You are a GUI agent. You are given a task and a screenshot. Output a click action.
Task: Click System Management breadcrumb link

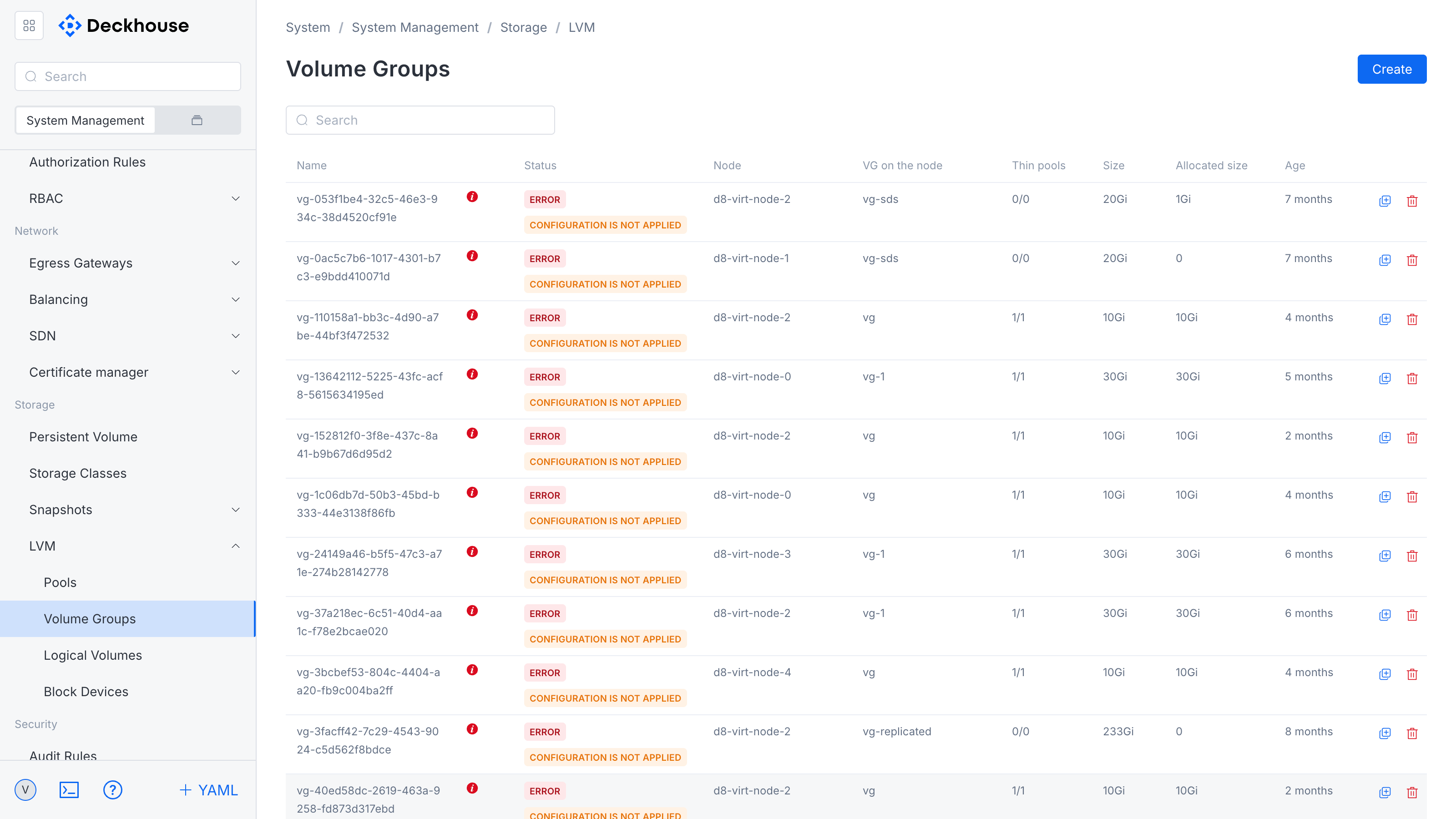coord(415,27)
